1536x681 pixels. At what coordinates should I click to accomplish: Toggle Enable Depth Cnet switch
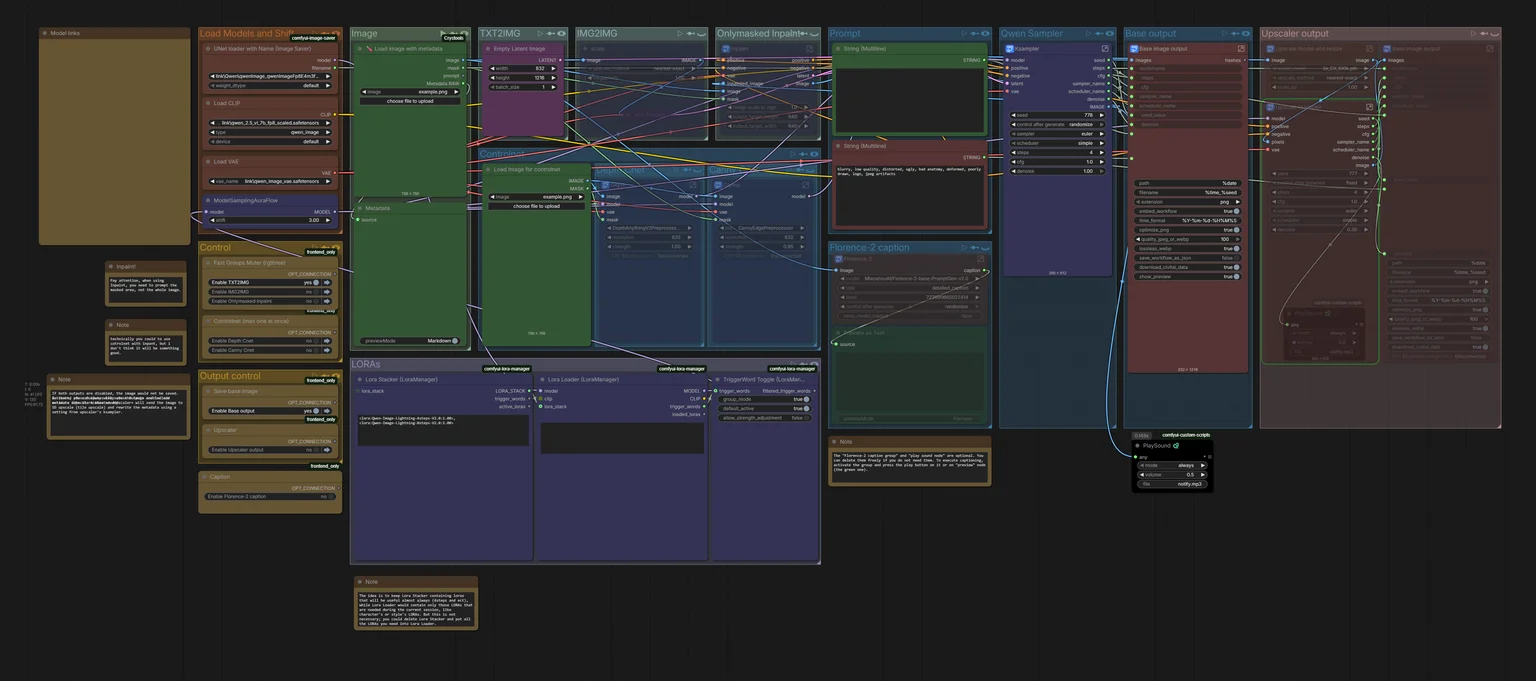tap(316, 341)
